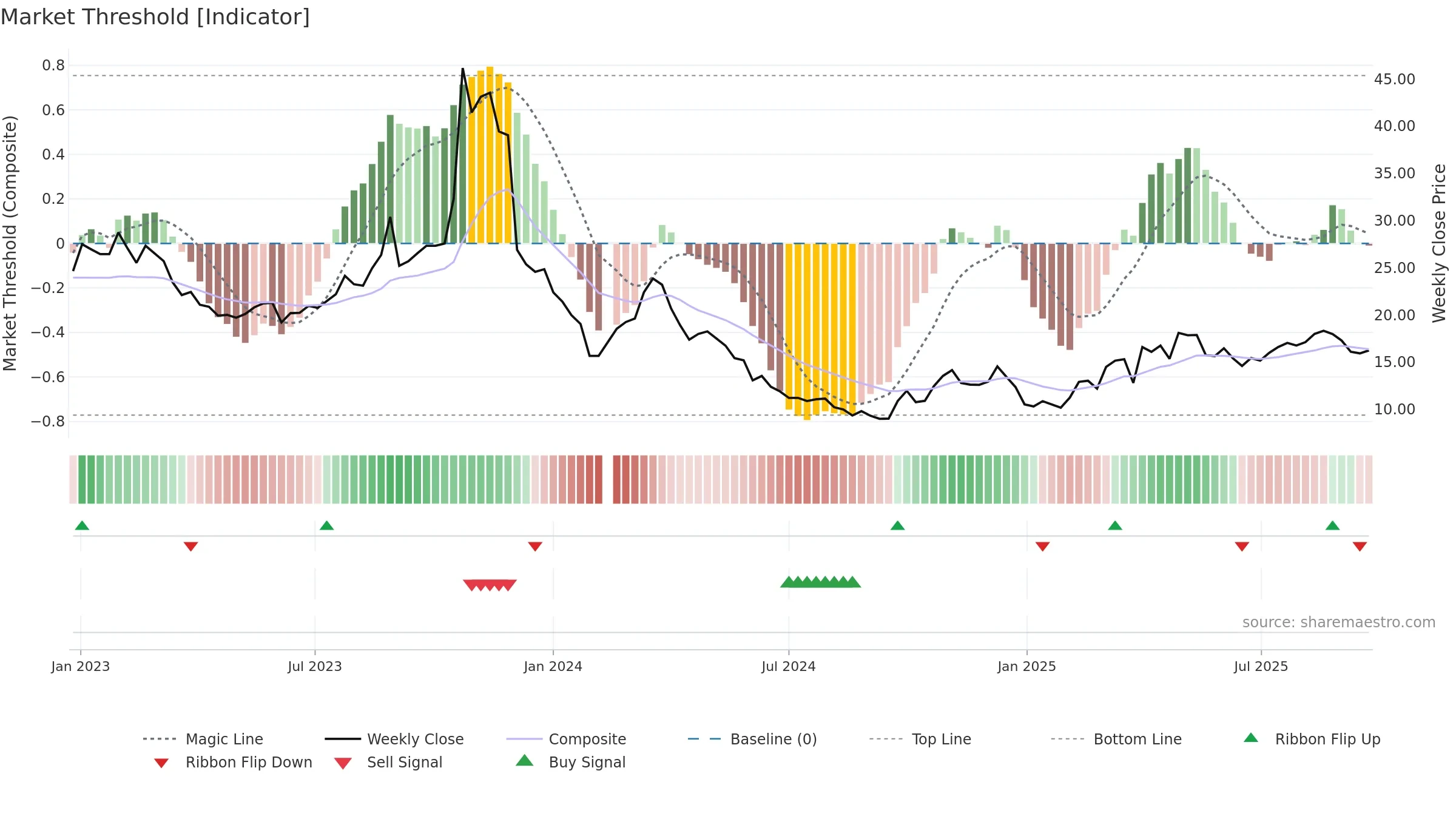Click the 10.00 price axis label
This screenshot has height=819, width=1456.
click(1394, 409)
